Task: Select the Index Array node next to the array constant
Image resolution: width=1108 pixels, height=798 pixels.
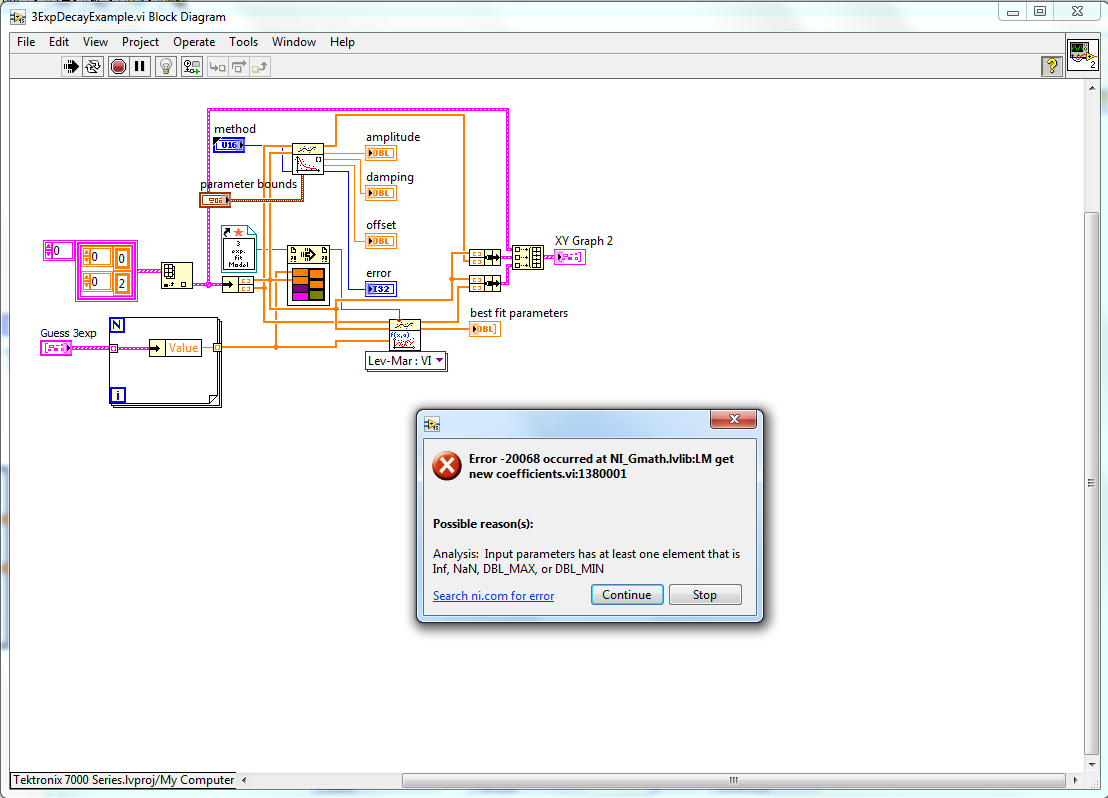Action: coord(177,275)
